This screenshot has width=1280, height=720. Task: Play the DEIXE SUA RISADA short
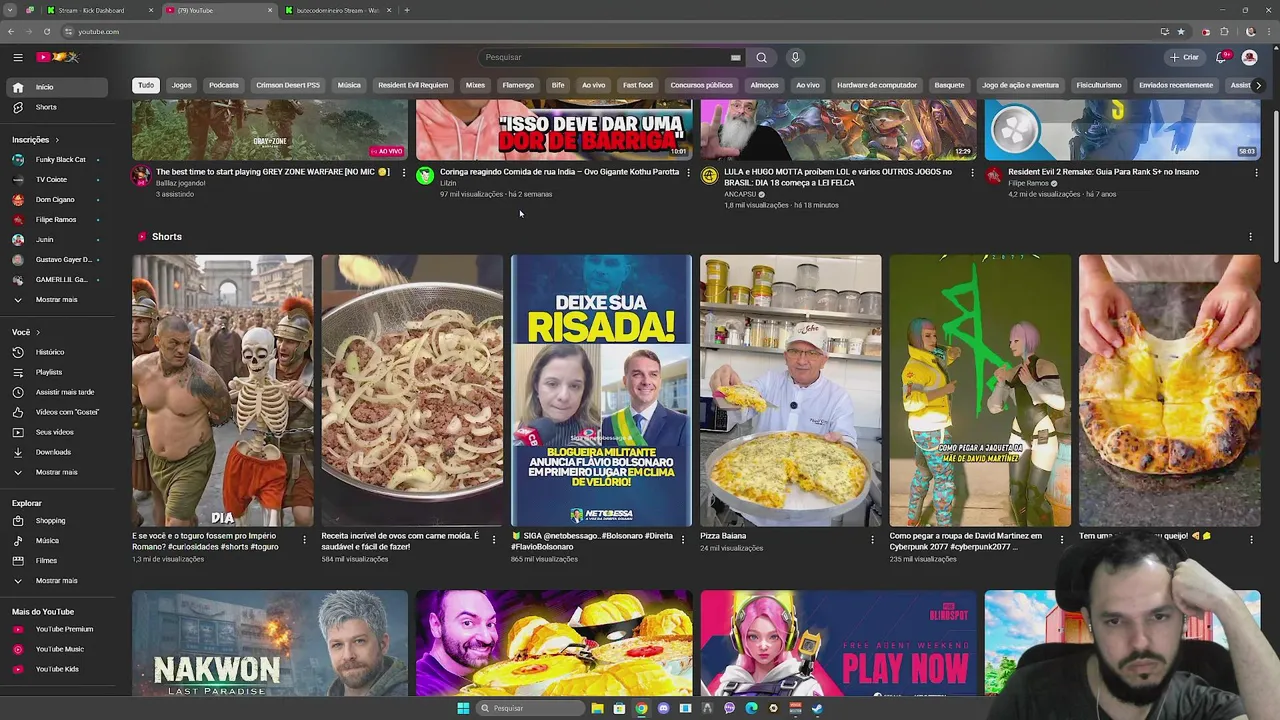click(x=601, y=390)
